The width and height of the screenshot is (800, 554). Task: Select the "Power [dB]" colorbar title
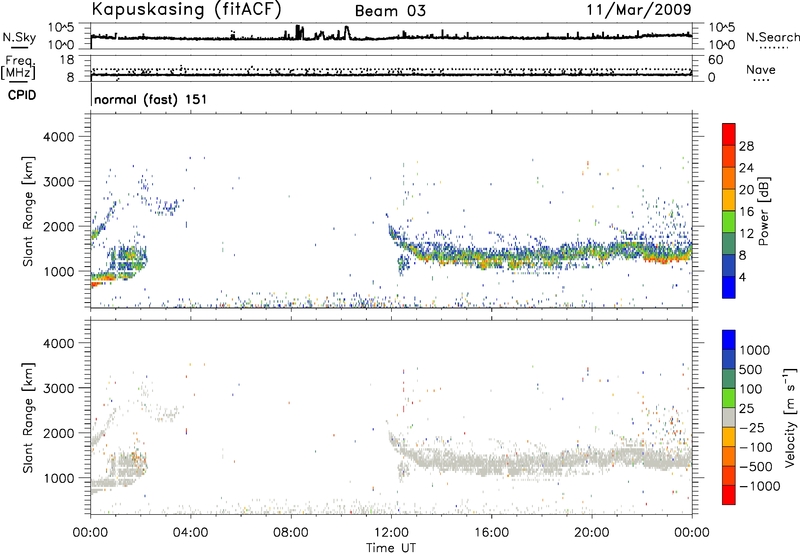click(x=763, y=211)
